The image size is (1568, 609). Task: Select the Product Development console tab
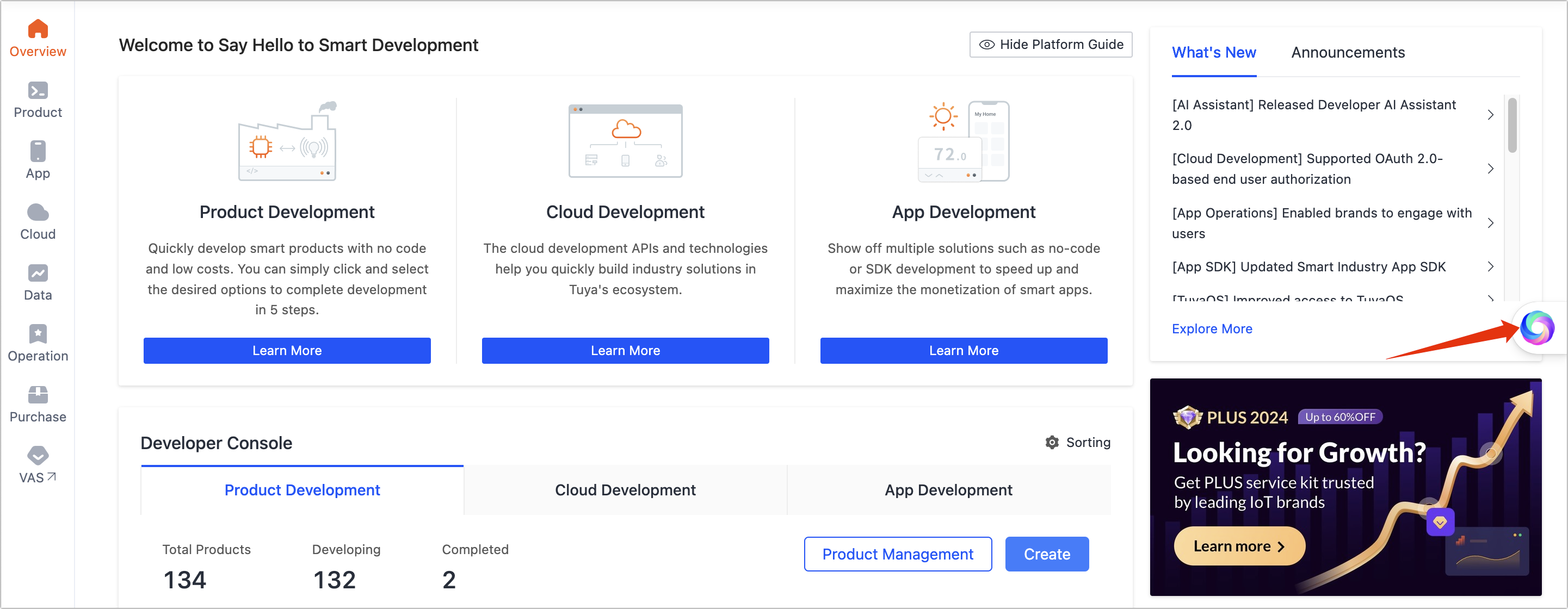[302, 490]
